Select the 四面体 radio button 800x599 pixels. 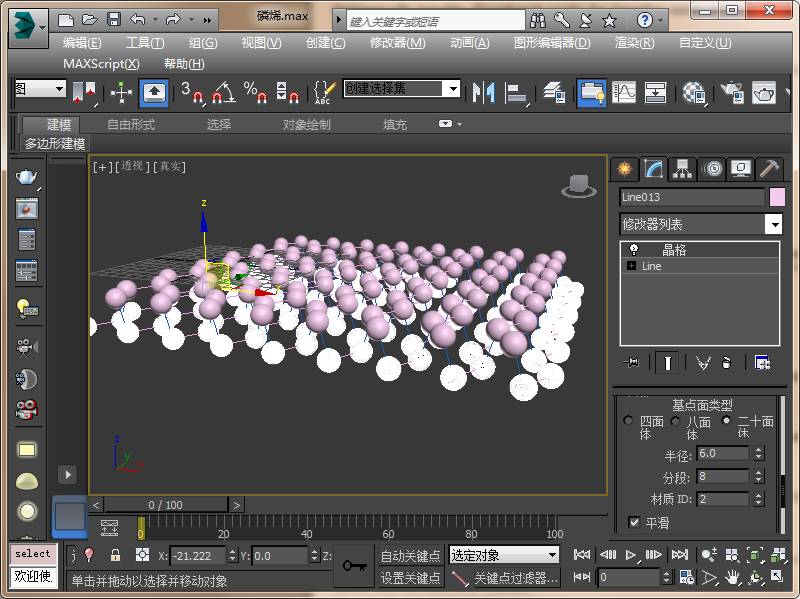click(x=628, y=421)
